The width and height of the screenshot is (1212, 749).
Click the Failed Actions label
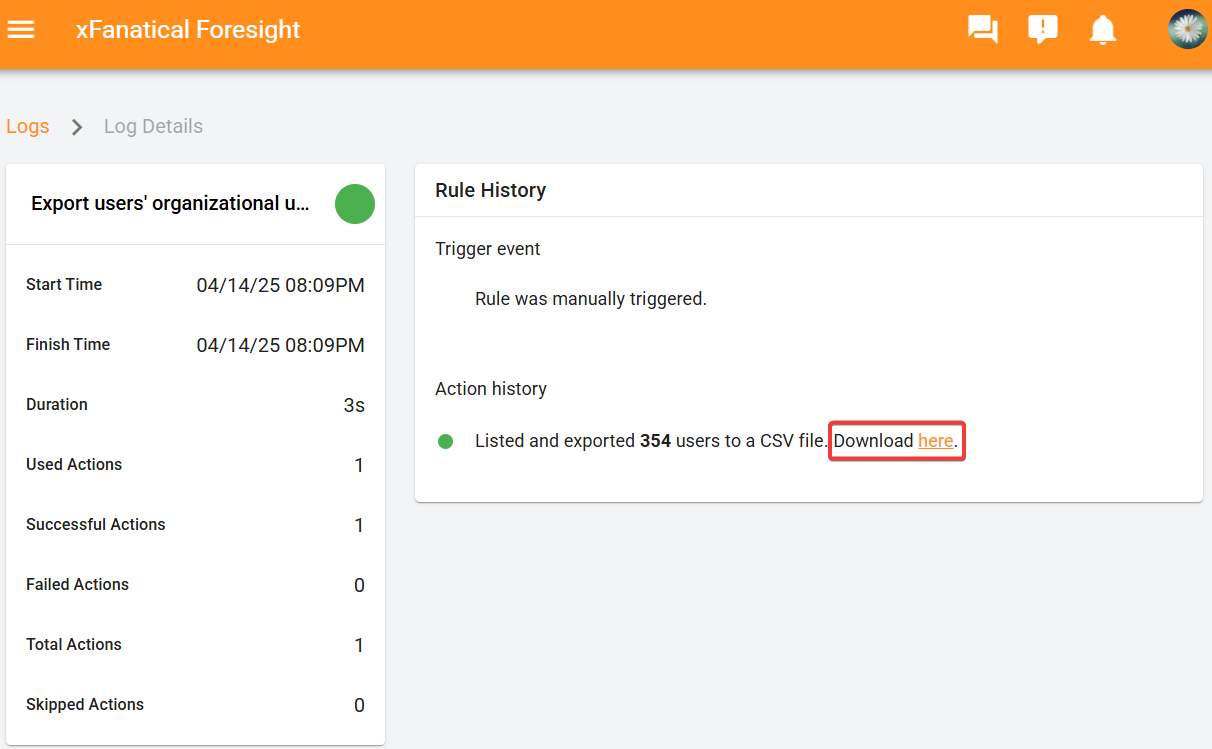(77, 585)
